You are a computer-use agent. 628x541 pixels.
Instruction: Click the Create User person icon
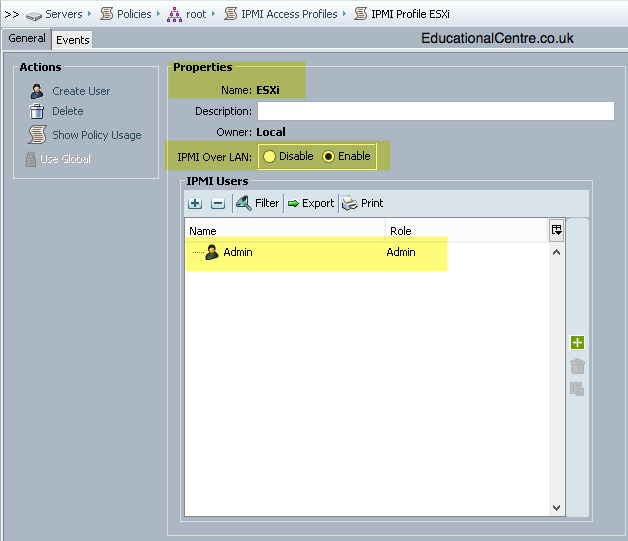point(37,91)
